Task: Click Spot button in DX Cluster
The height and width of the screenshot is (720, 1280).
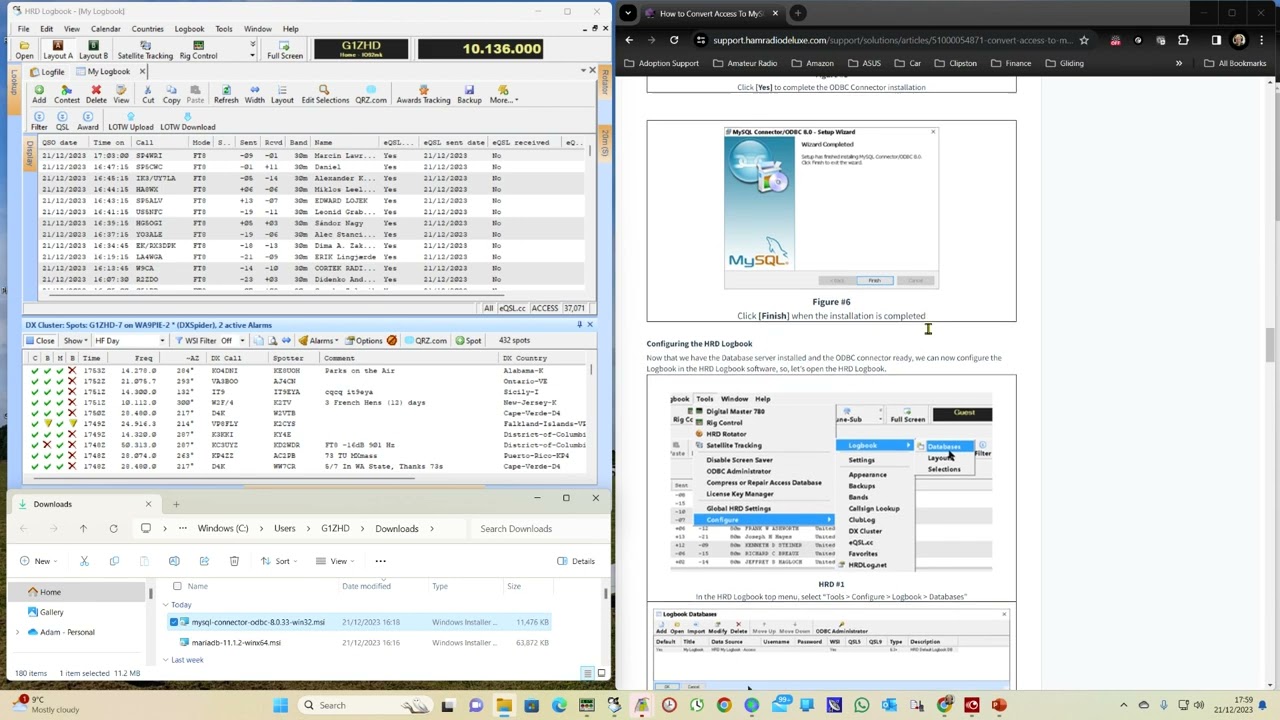Action: [467, 340]
